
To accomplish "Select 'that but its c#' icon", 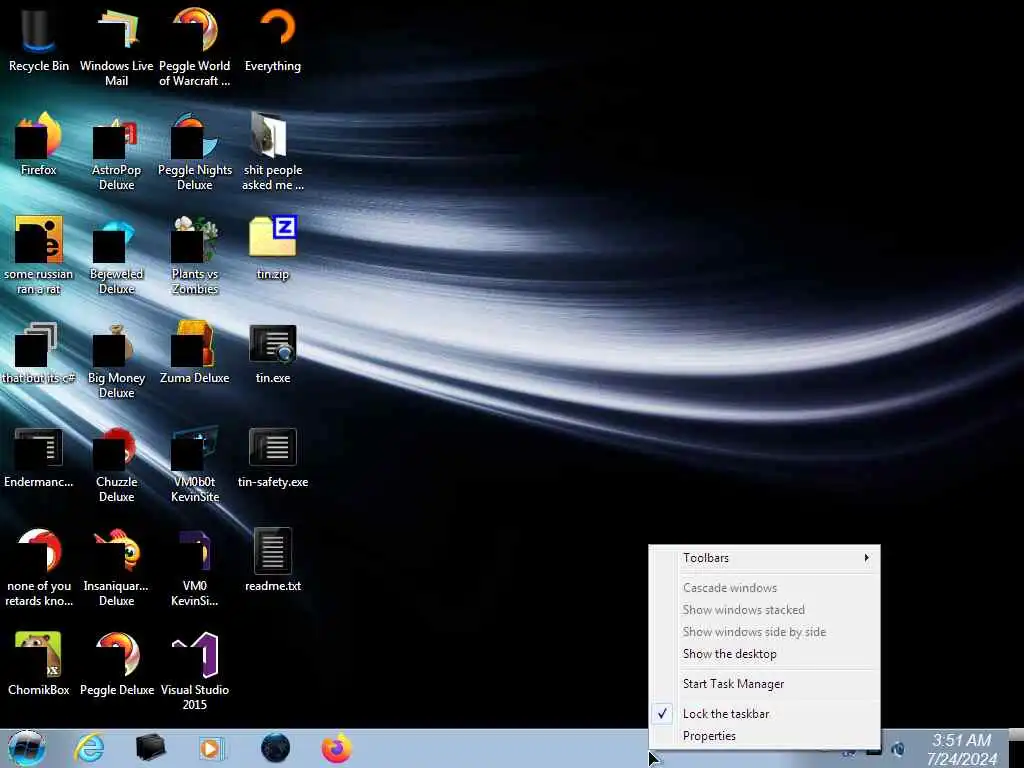I will pyautogui.click(x=39, y=352).
